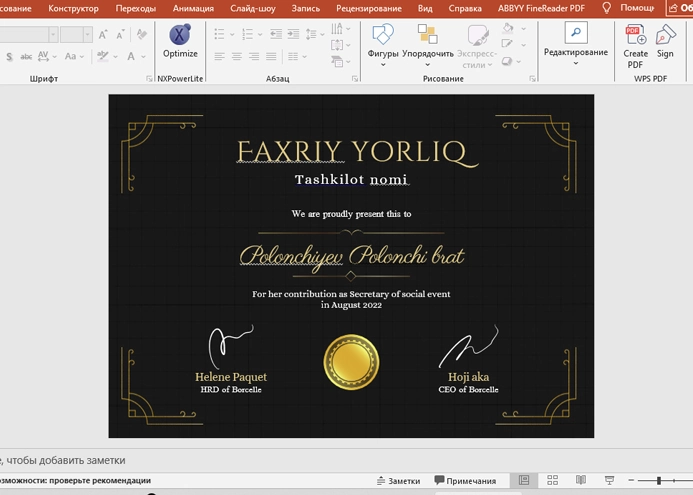This screenshot has height=495, width=693.
Task: Pick a shape fill color
Action: 508,28
